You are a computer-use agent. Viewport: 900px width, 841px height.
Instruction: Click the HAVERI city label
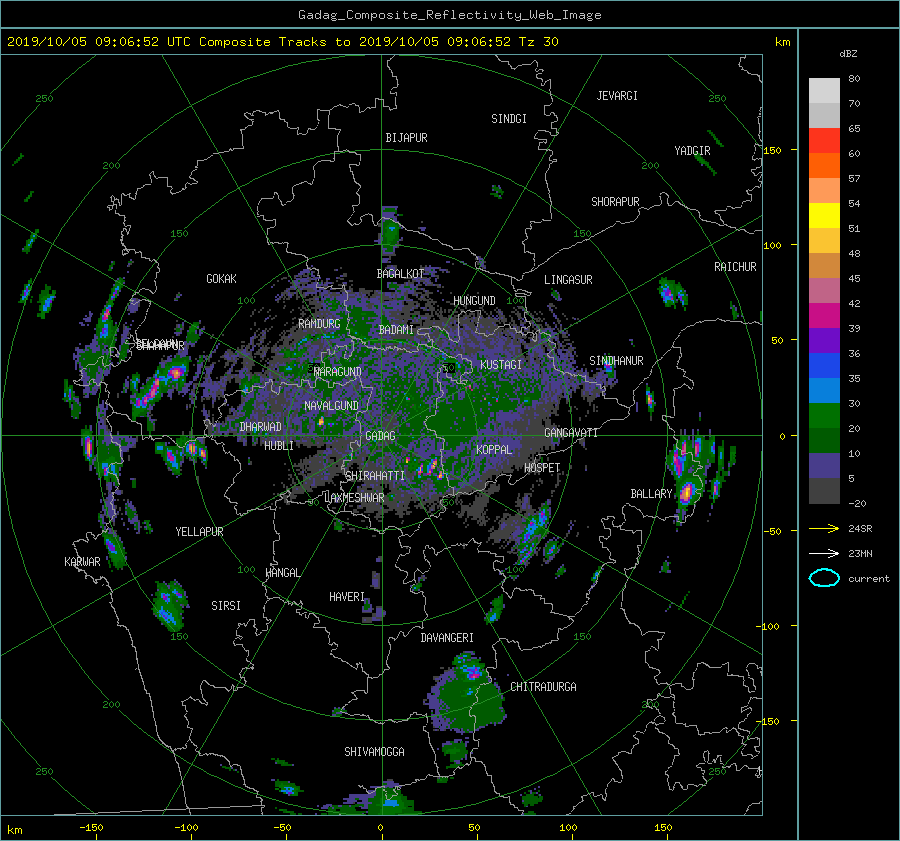347,598
